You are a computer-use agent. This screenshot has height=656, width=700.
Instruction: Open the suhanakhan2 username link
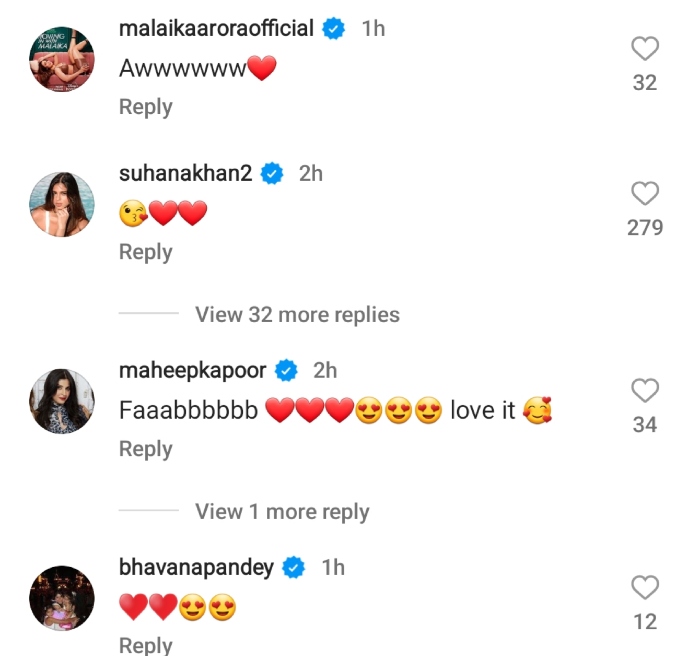185,173
